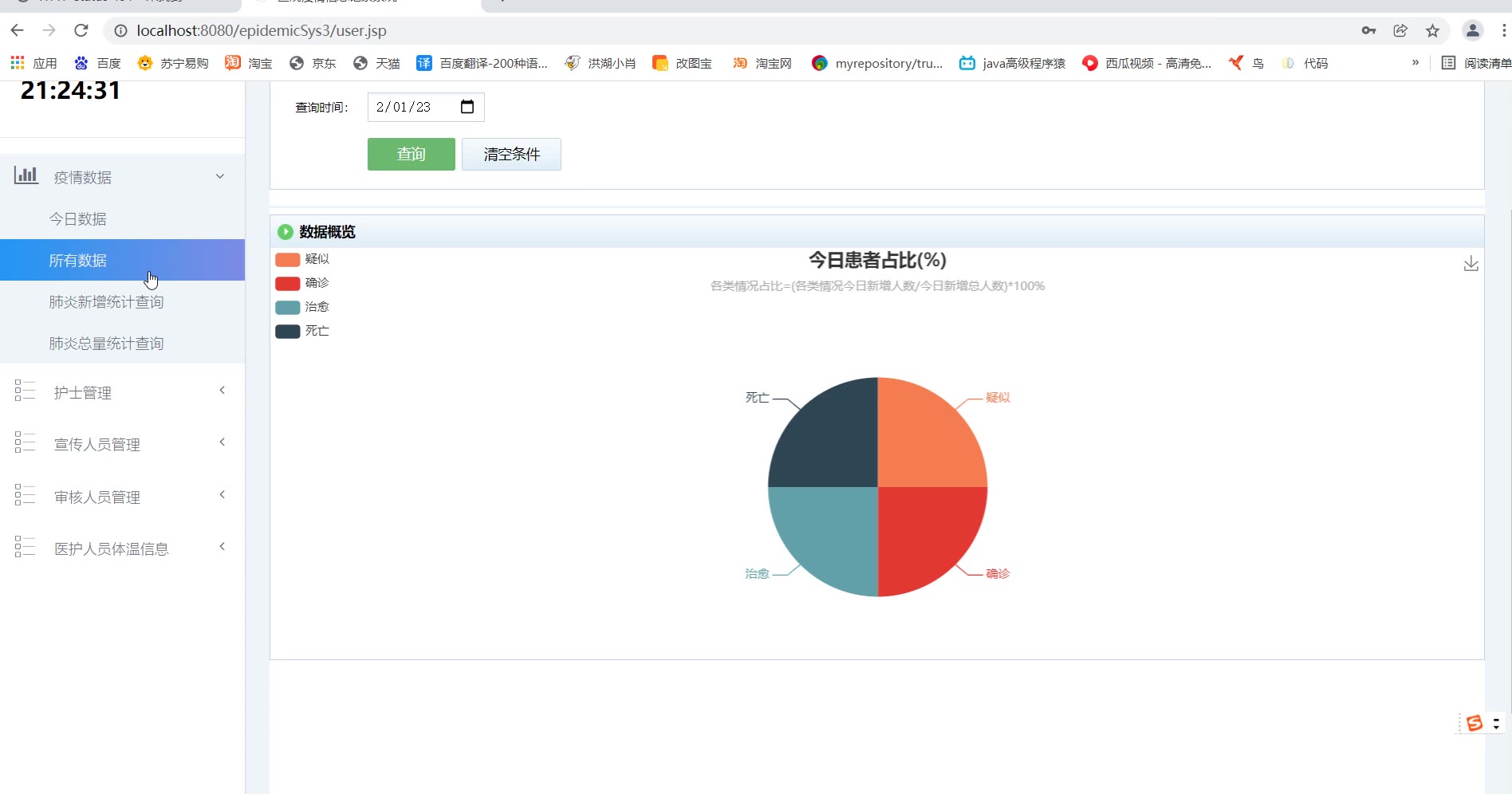Open the 今日数据 menu item
Image resolution: width=1512 pixels, height=794 pixels.
point(122,218)
